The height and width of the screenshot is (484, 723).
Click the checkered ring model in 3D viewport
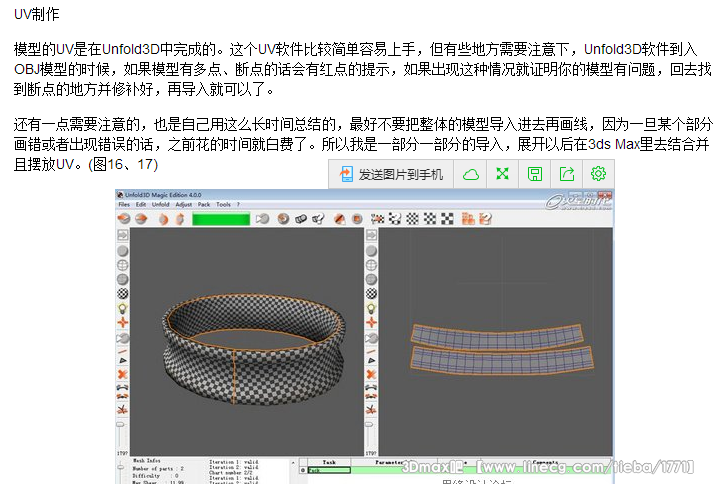pos(253,349)
